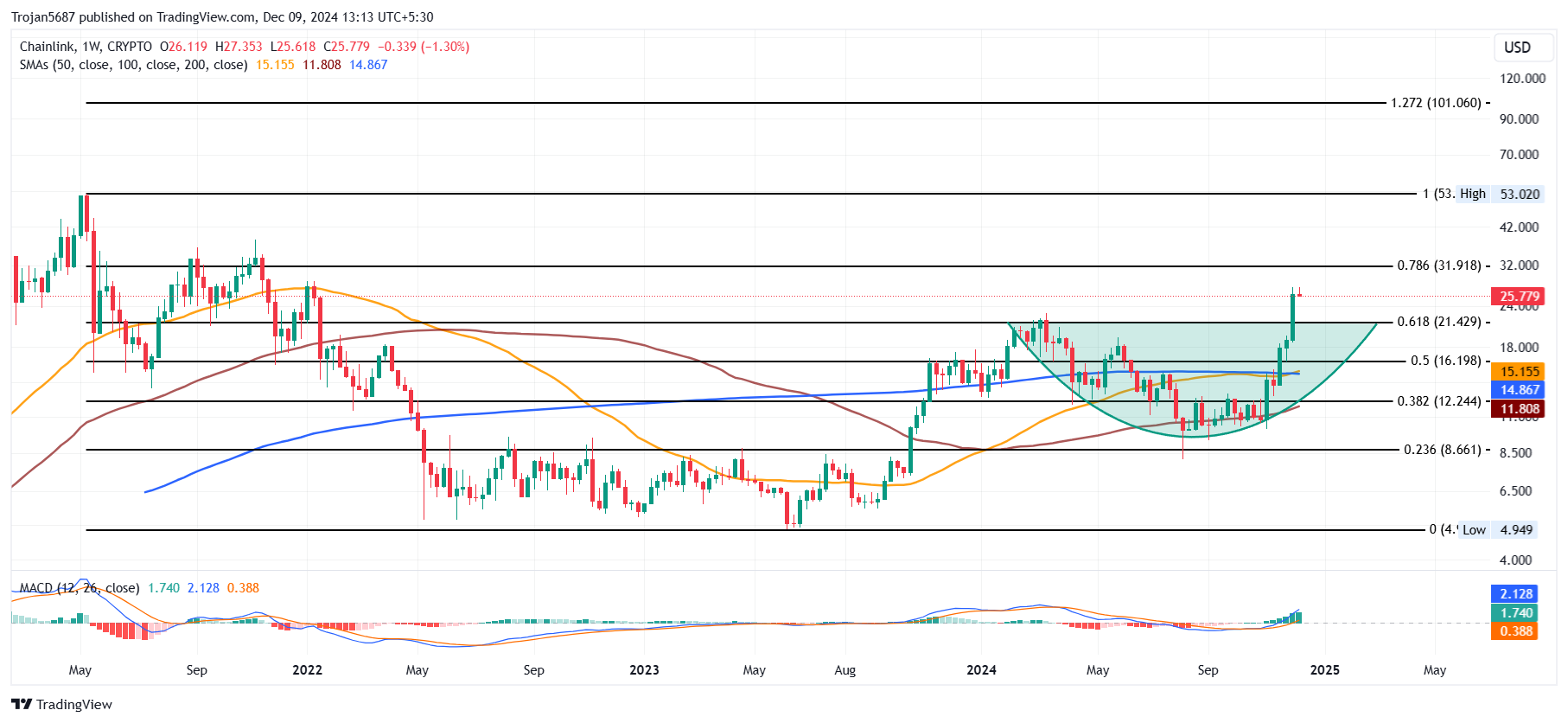Click the orange 0.388 MACD axis tag

click(x=1515, y=631)
